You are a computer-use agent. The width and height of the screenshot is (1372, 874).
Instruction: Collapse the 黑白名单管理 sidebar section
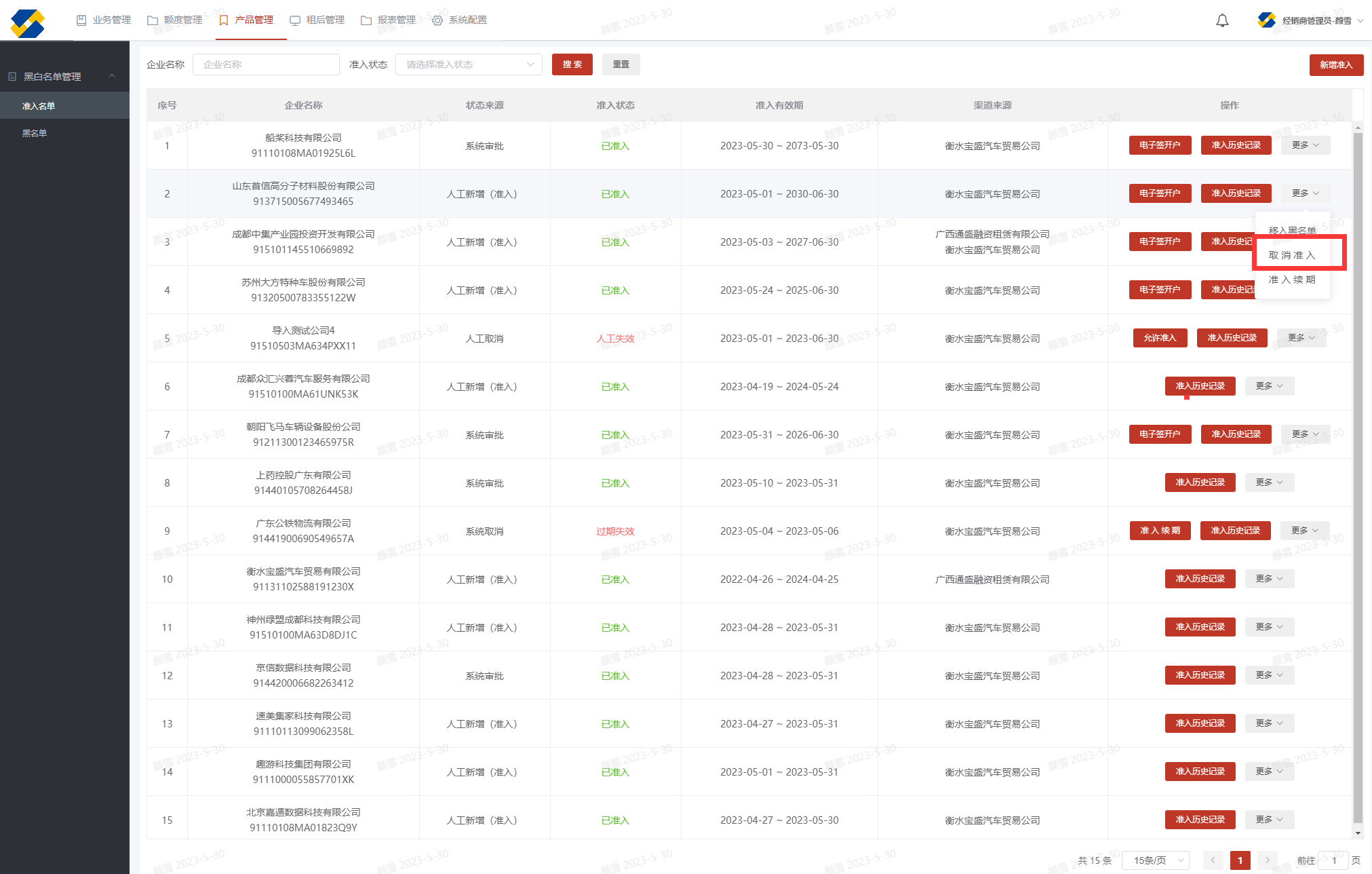(112, 76)
